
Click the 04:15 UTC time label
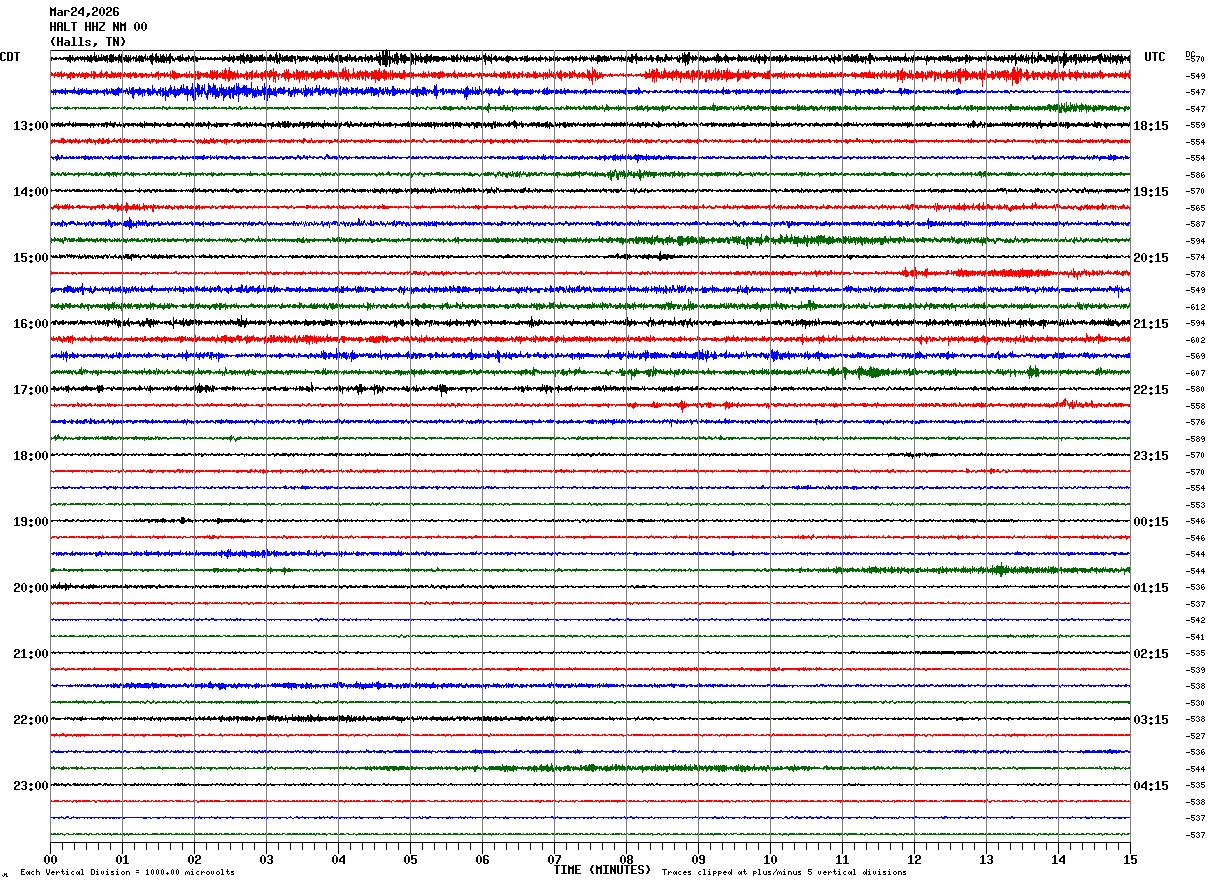pos(1151,786)
